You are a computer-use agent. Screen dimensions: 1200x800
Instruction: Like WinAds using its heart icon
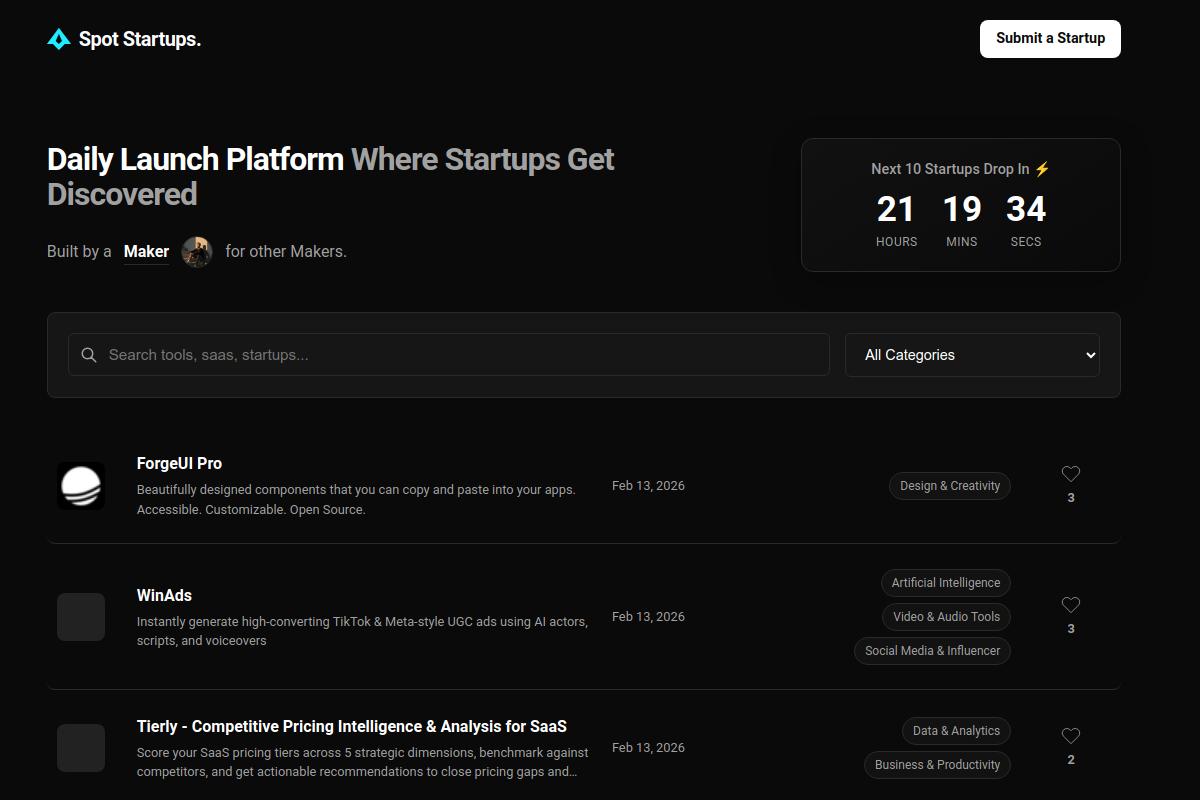point(1071,605)
